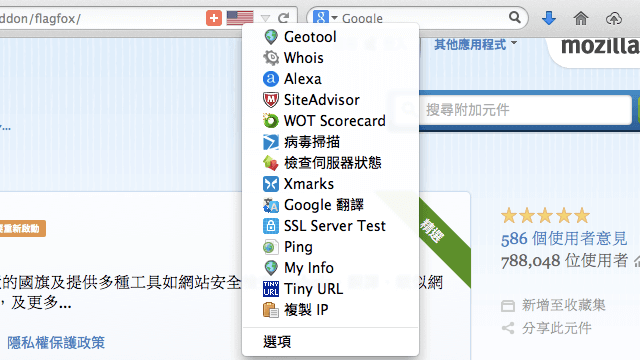Select Alexa menu entry

(x=331, y=79)
